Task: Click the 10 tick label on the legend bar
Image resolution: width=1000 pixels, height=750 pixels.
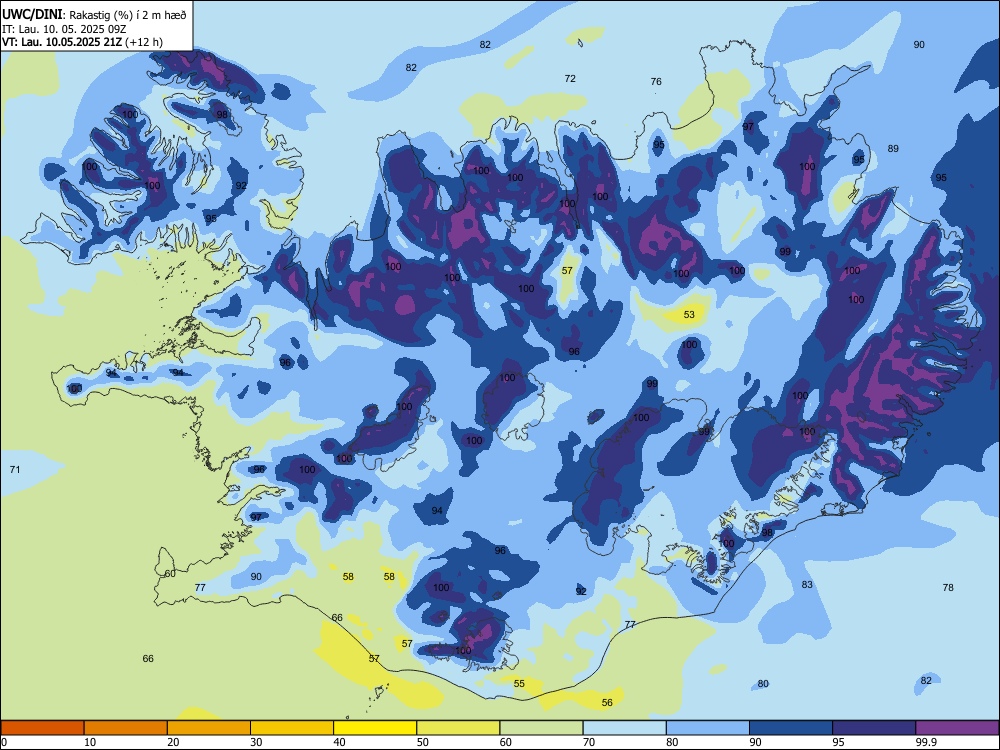Action: tap(90, 742)
